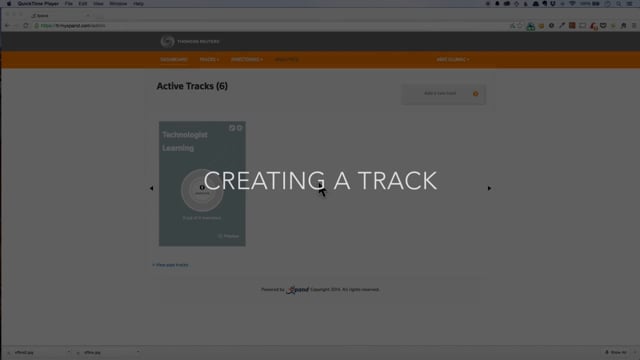Image resolution: width=640 pixels, height=360 pixels.
Task: Open the Edit menu
Action: coord(83,4)
